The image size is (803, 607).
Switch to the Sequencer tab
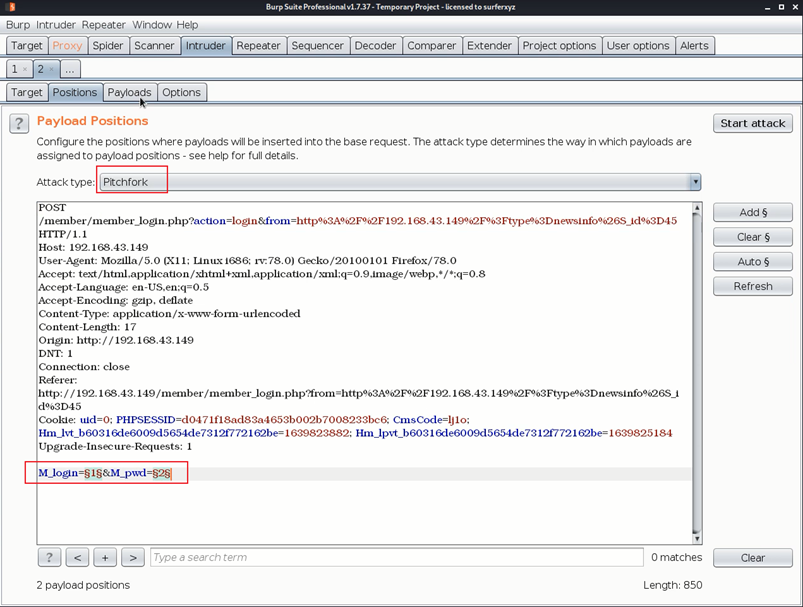click(x=318, y=46)
